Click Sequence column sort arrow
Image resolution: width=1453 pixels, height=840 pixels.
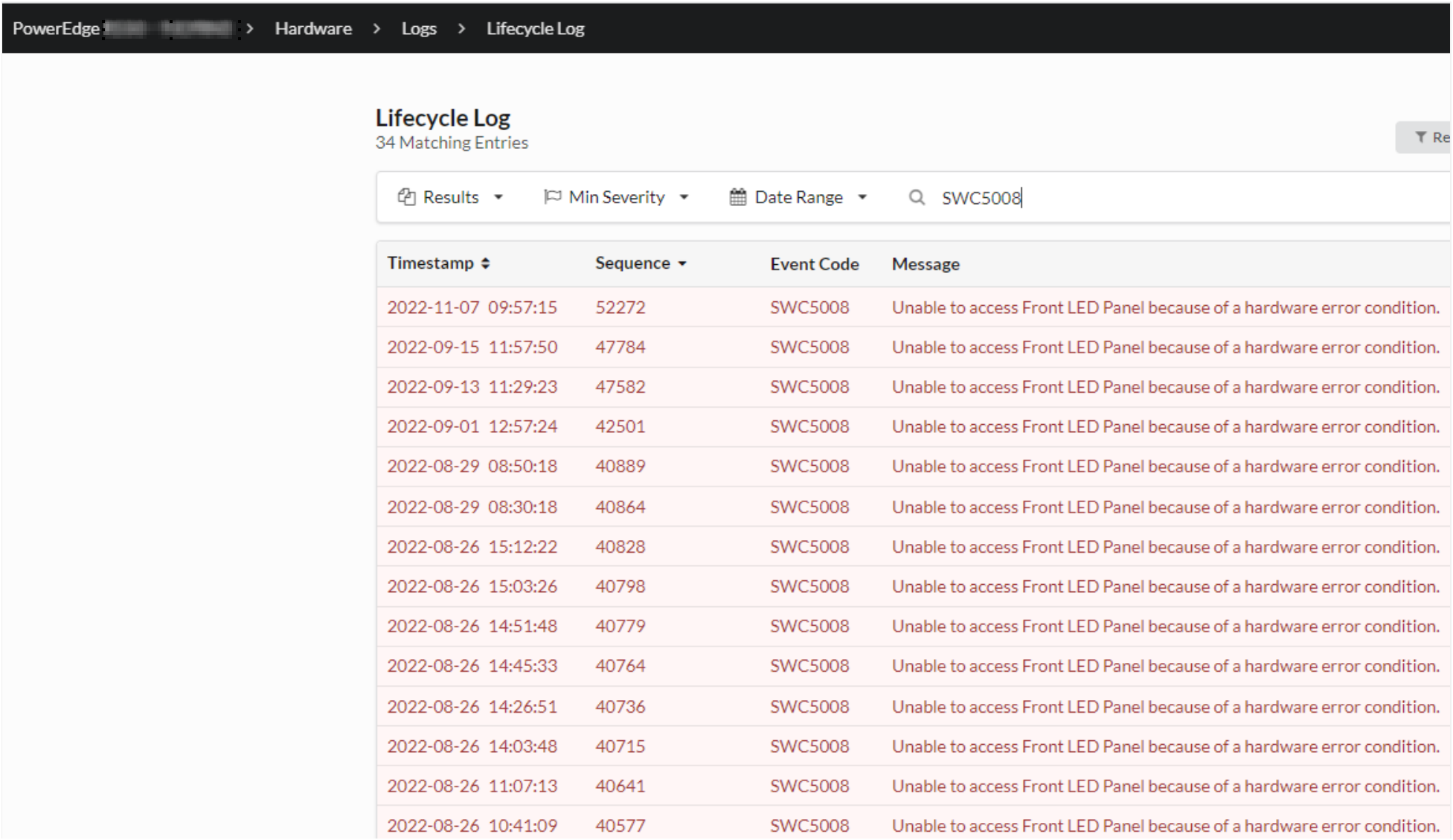tap(682, 263)
